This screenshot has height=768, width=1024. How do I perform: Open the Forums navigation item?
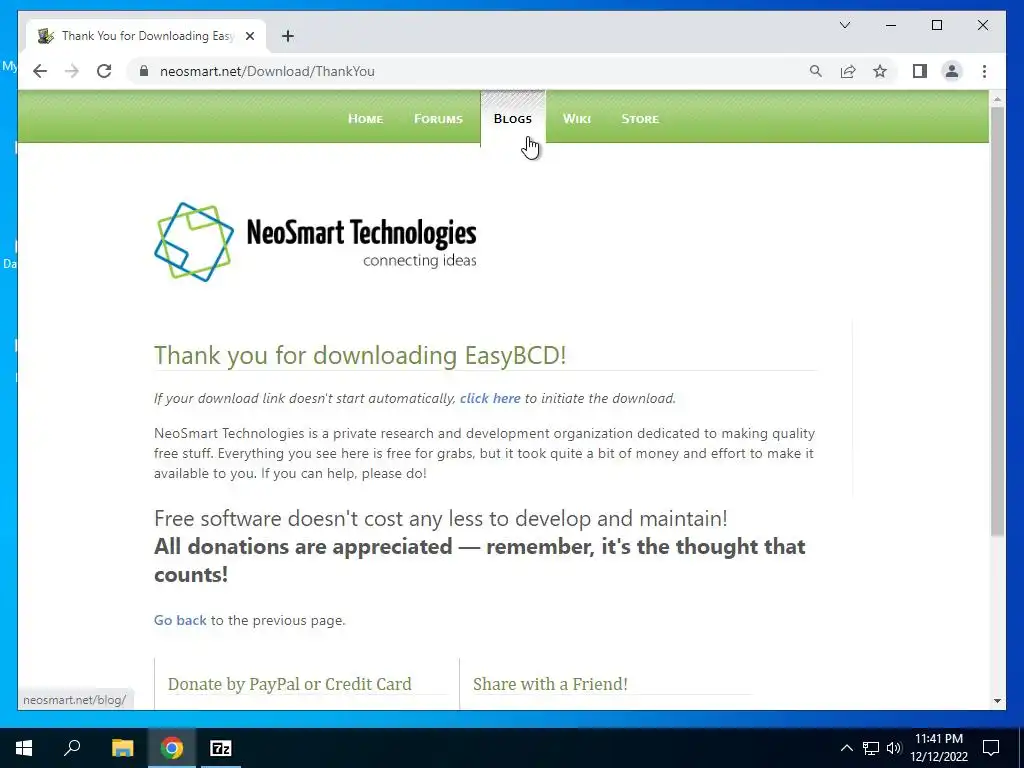point(438,119)
